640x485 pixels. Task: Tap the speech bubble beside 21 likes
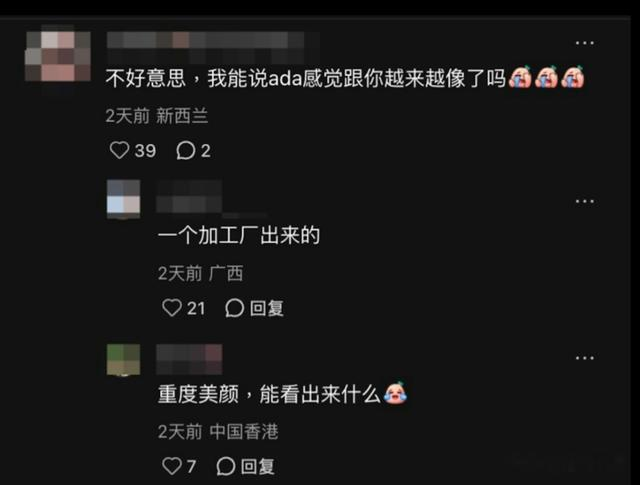235,308
